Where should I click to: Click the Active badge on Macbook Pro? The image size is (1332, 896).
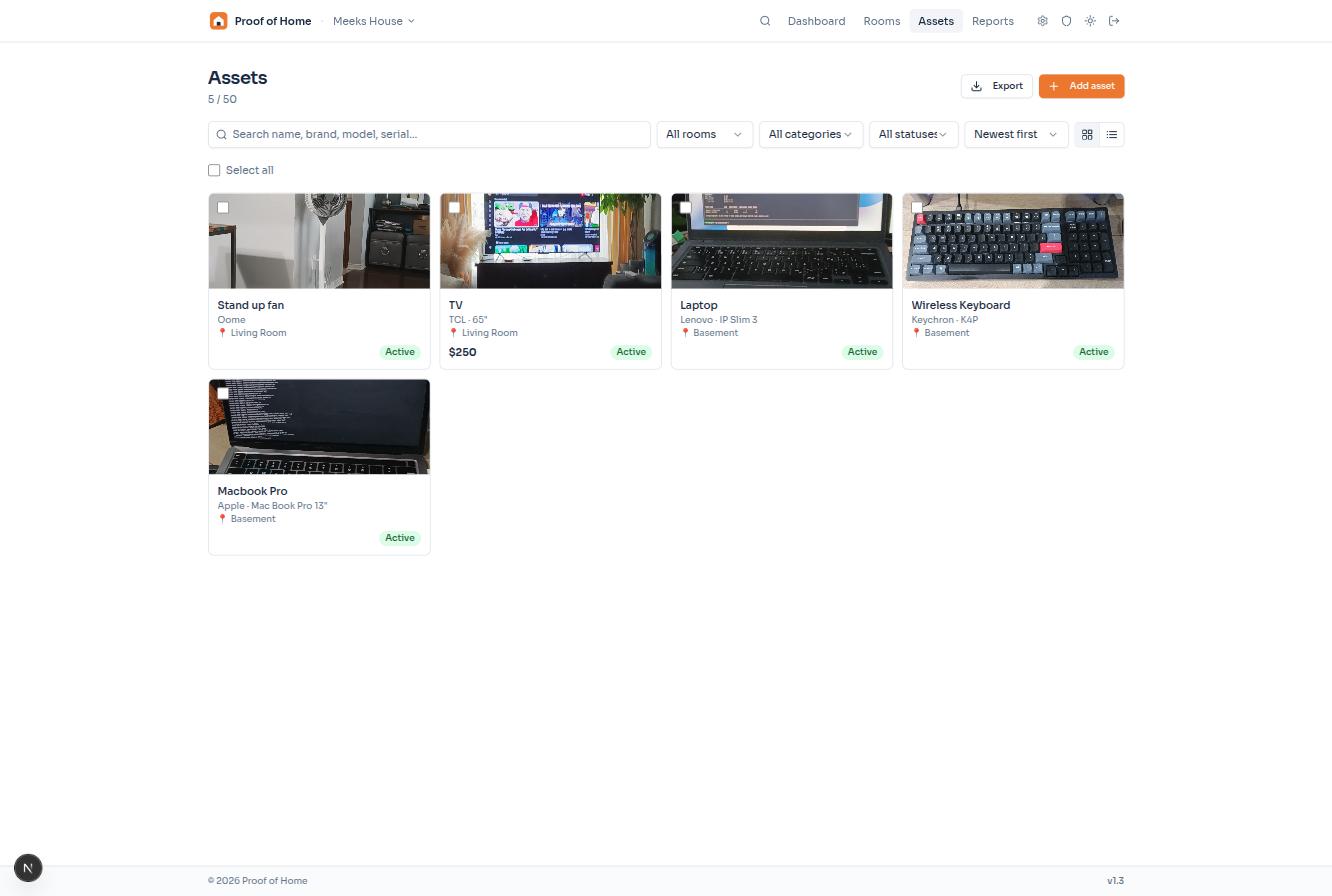400,538
